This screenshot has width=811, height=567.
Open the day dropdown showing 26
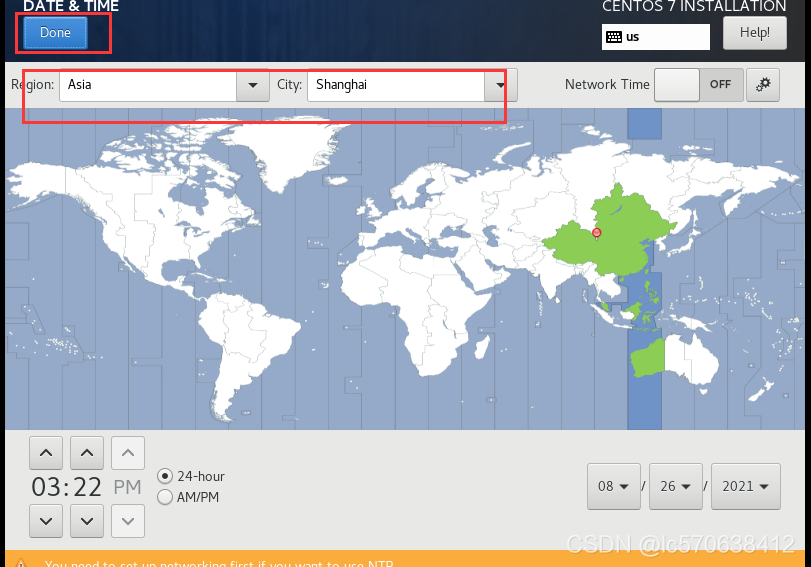(675, 486)
